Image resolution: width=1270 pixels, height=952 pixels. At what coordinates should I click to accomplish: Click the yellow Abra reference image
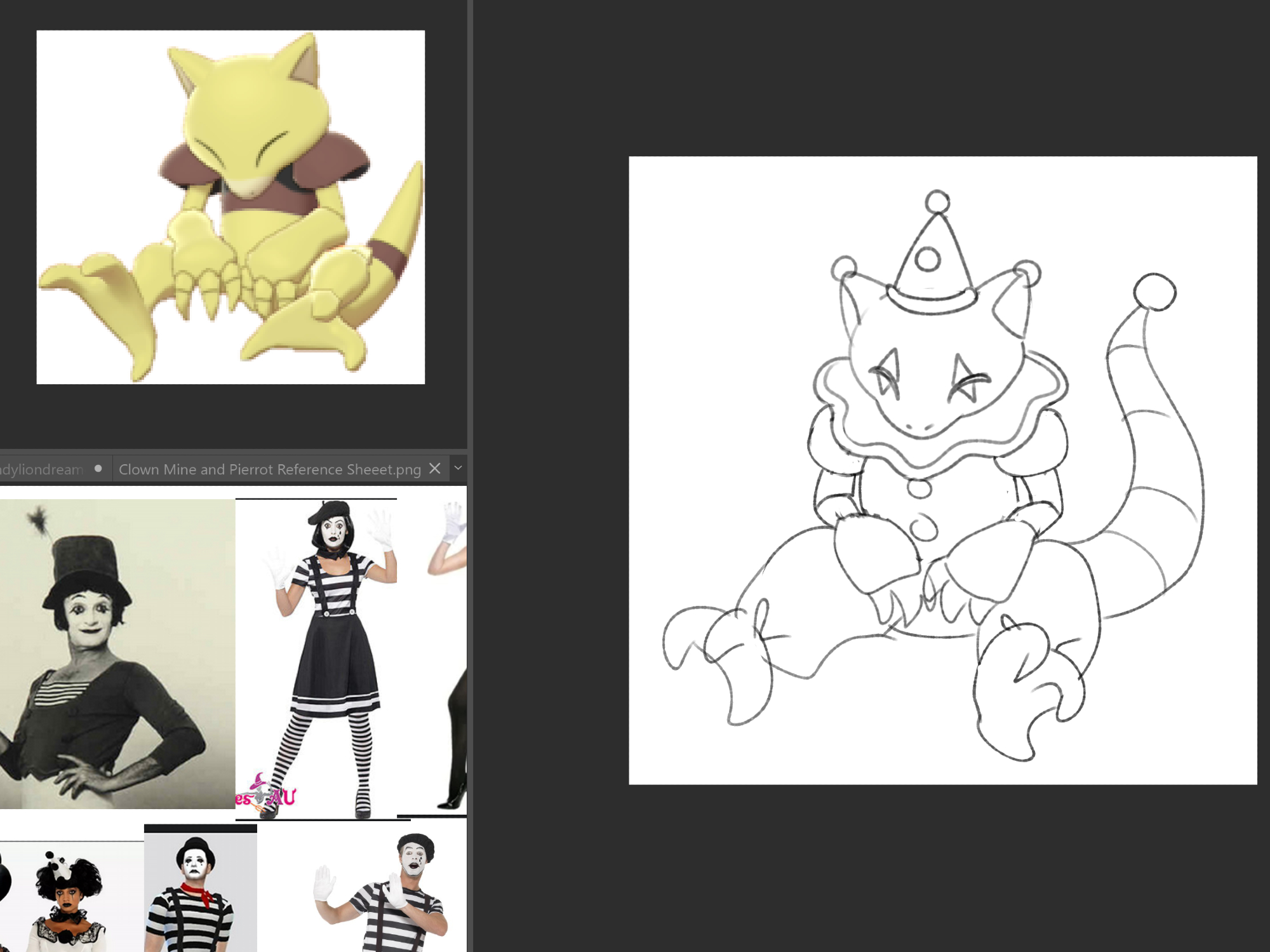(231, 207)
